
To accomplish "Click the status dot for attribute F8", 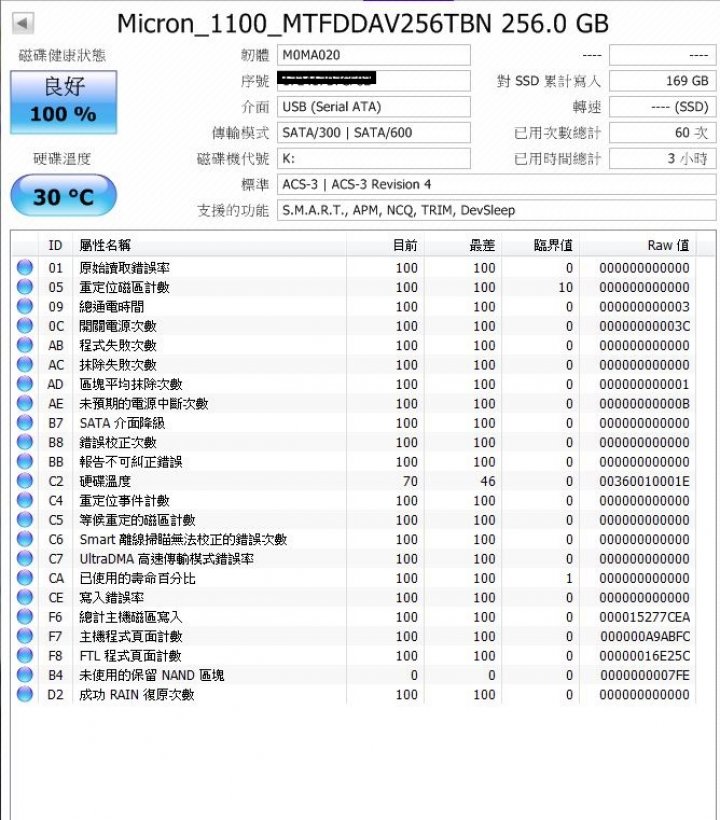I will [25, 655].
